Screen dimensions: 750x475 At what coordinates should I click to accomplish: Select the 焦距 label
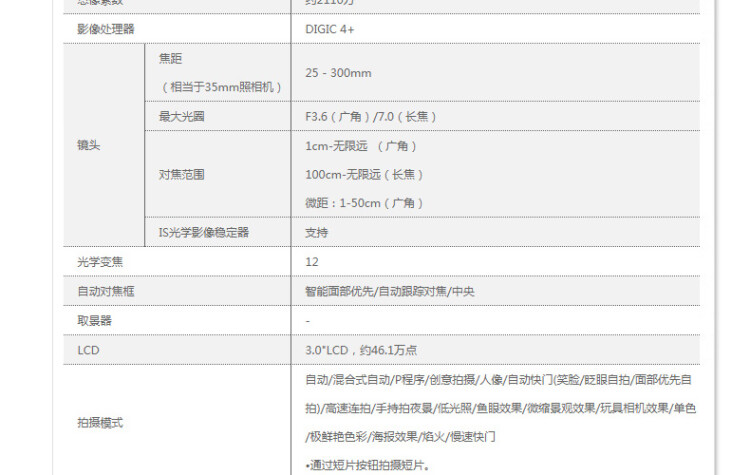pos(170,58)
